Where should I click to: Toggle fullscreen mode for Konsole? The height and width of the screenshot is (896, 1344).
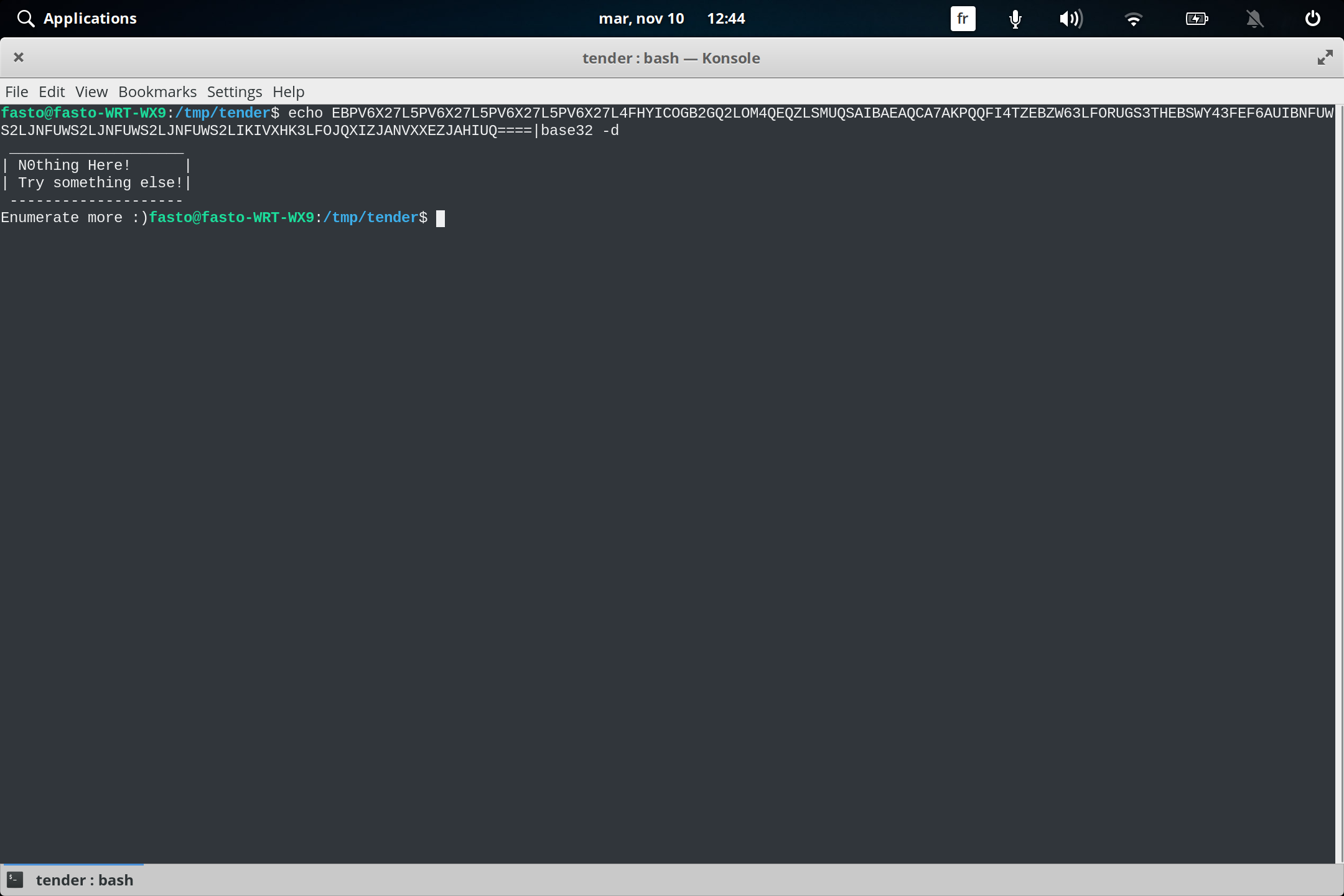point(1325,57)
